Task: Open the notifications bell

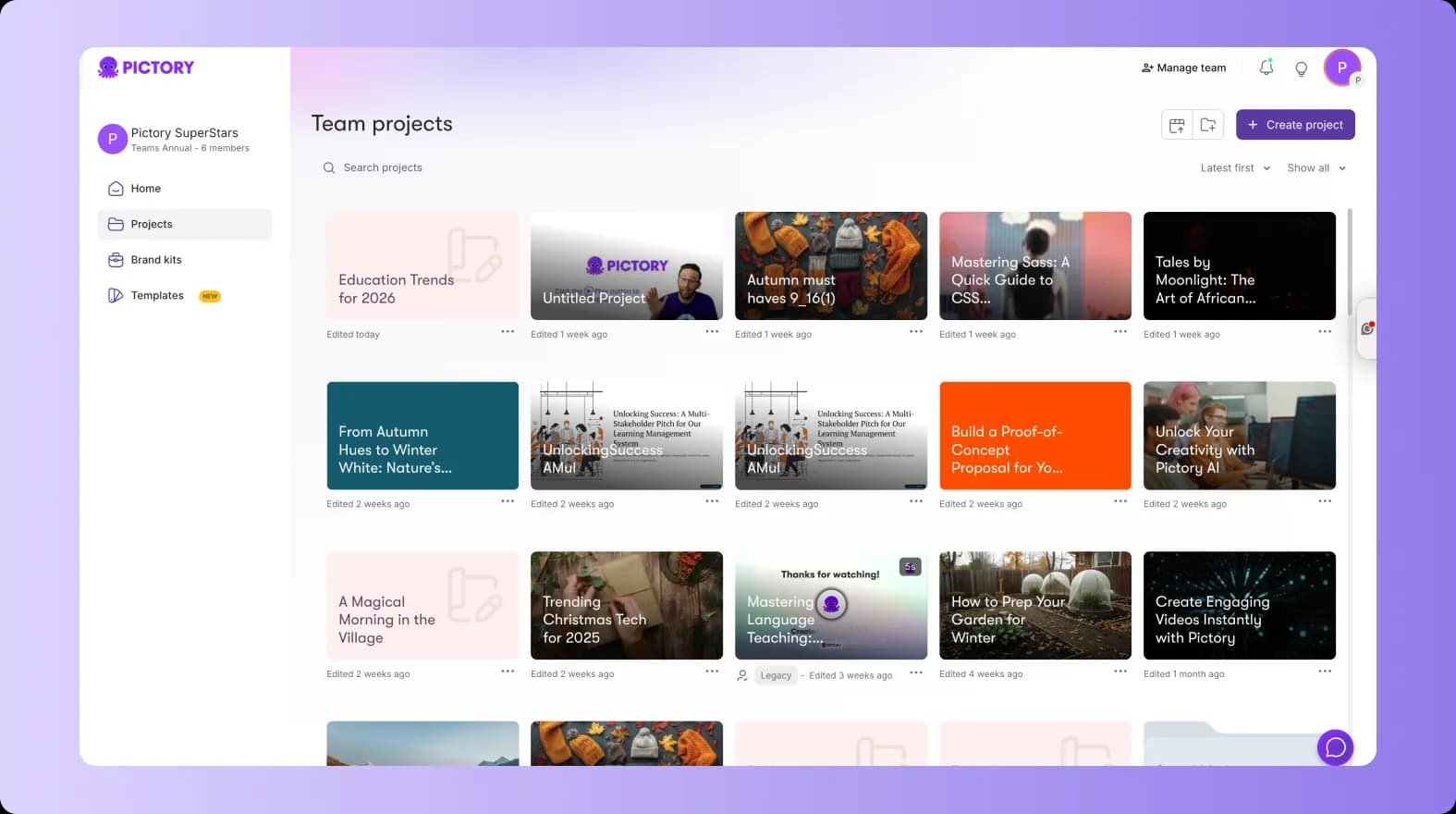Action: pos(1266,68)
